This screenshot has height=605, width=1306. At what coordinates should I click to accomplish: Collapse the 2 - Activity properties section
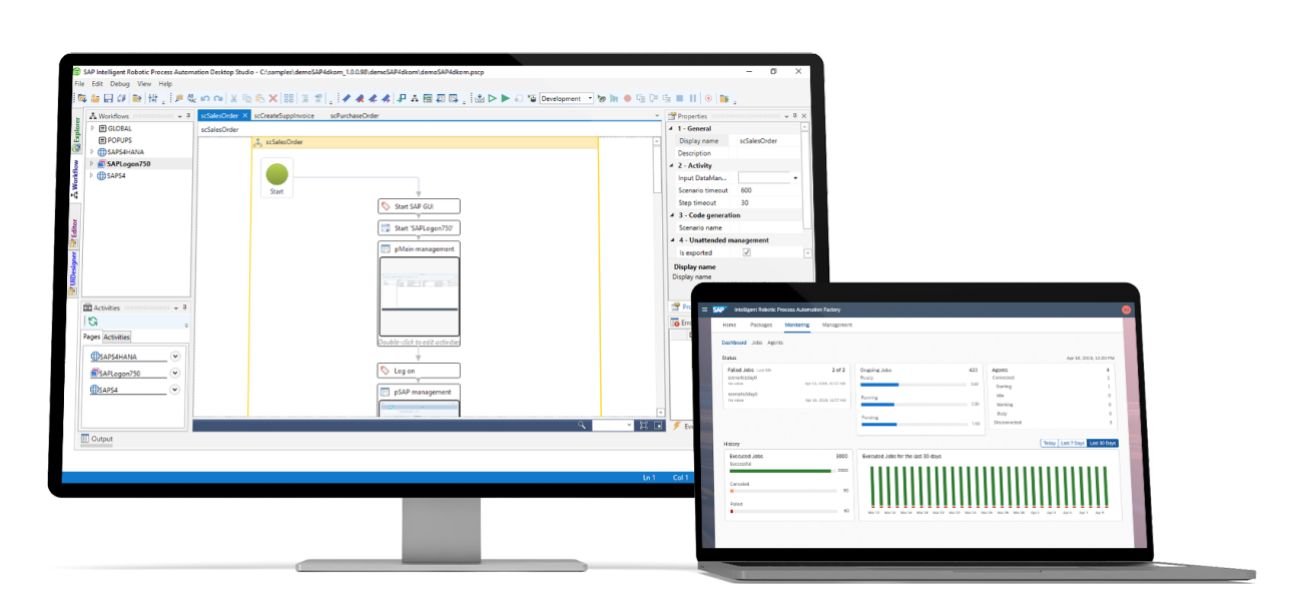672,166
